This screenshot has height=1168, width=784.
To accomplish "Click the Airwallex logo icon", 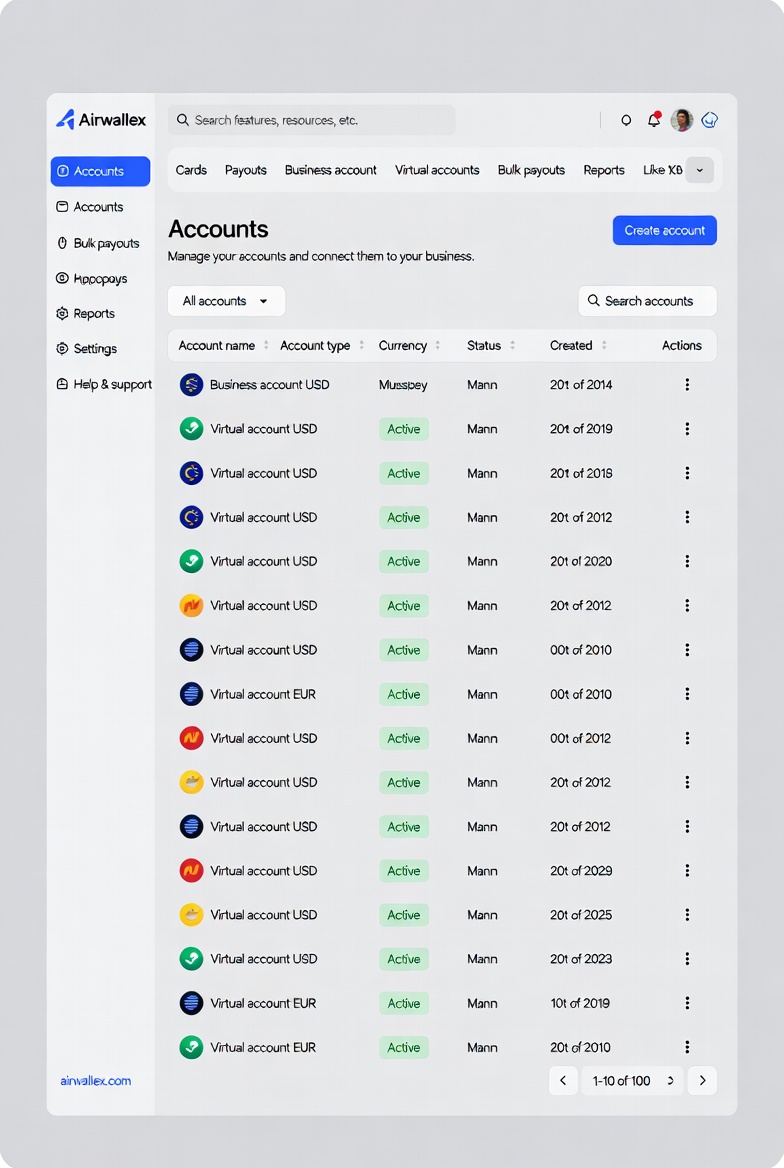I will coord(66,119).
